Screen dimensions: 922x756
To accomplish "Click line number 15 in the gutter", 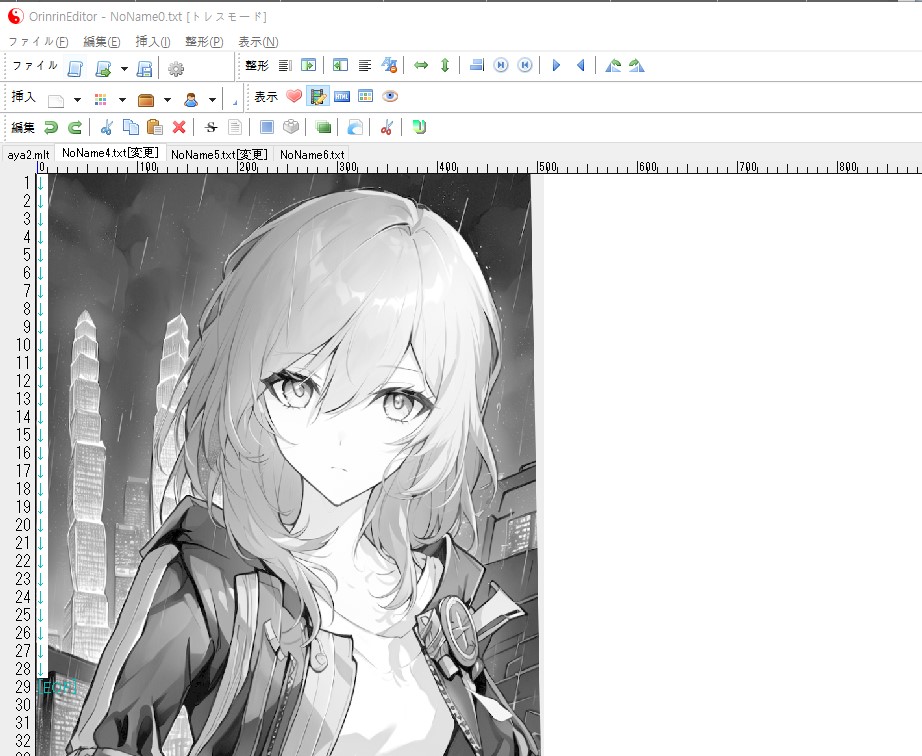I will pos(22,435).
